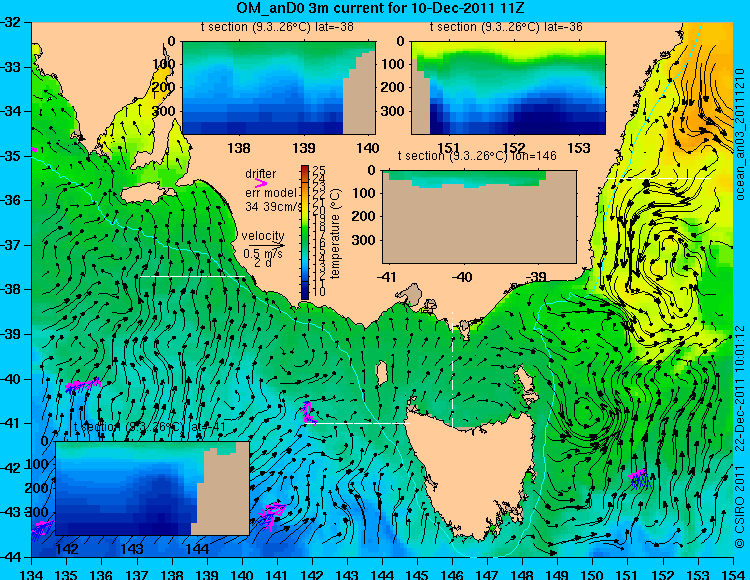The height and width of the screenshot is (580, 750).
Task: Click the '143' axis label in the lat=-41 inset
Action: pyautogui.click(x=132, y=549)
